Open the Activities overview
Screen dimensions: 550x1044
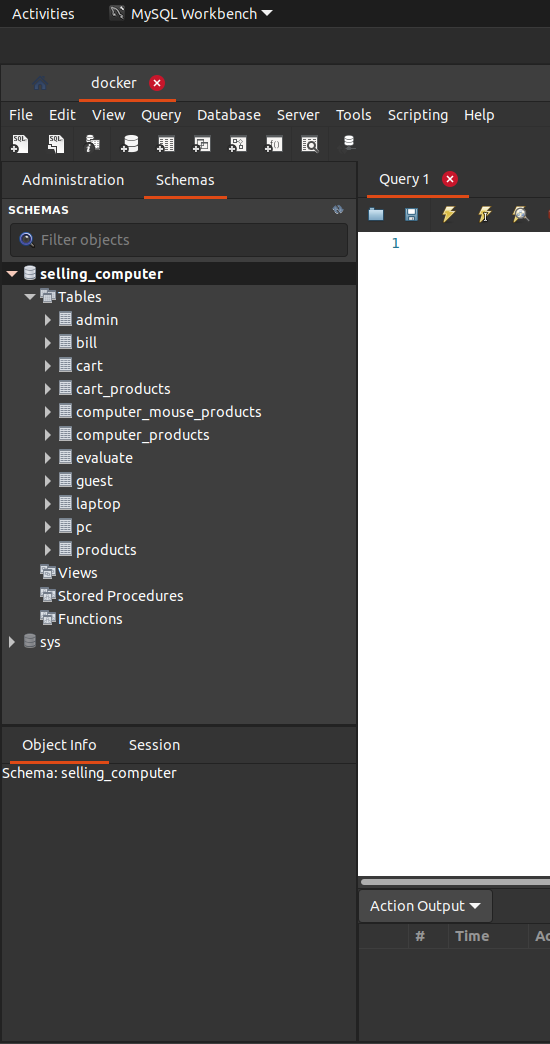(43, 14)
